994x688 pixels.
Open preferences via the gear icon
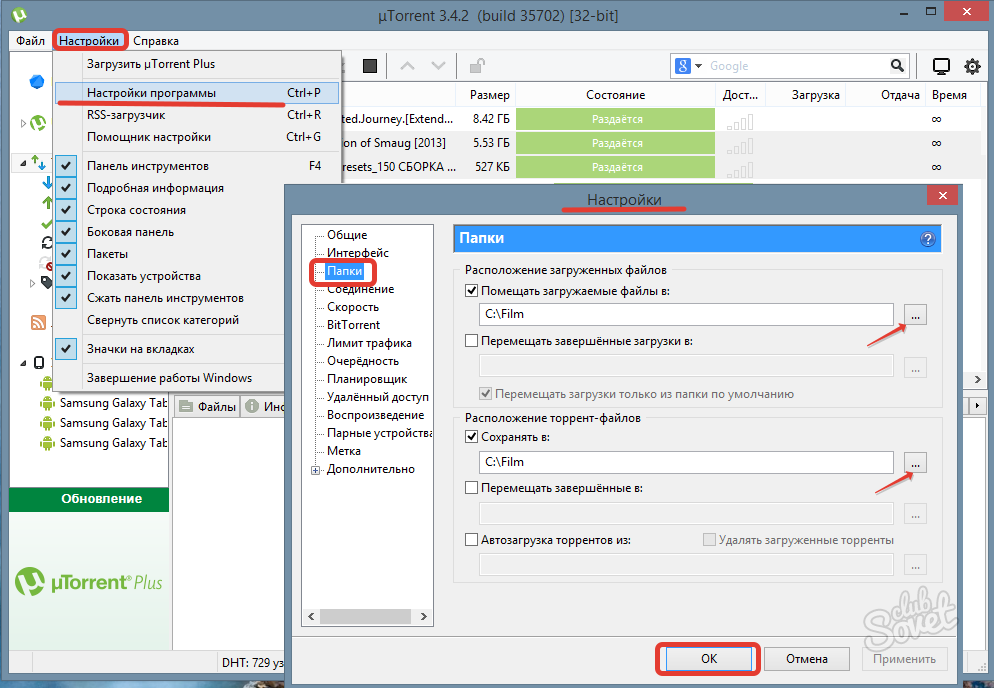coord(972,66)
